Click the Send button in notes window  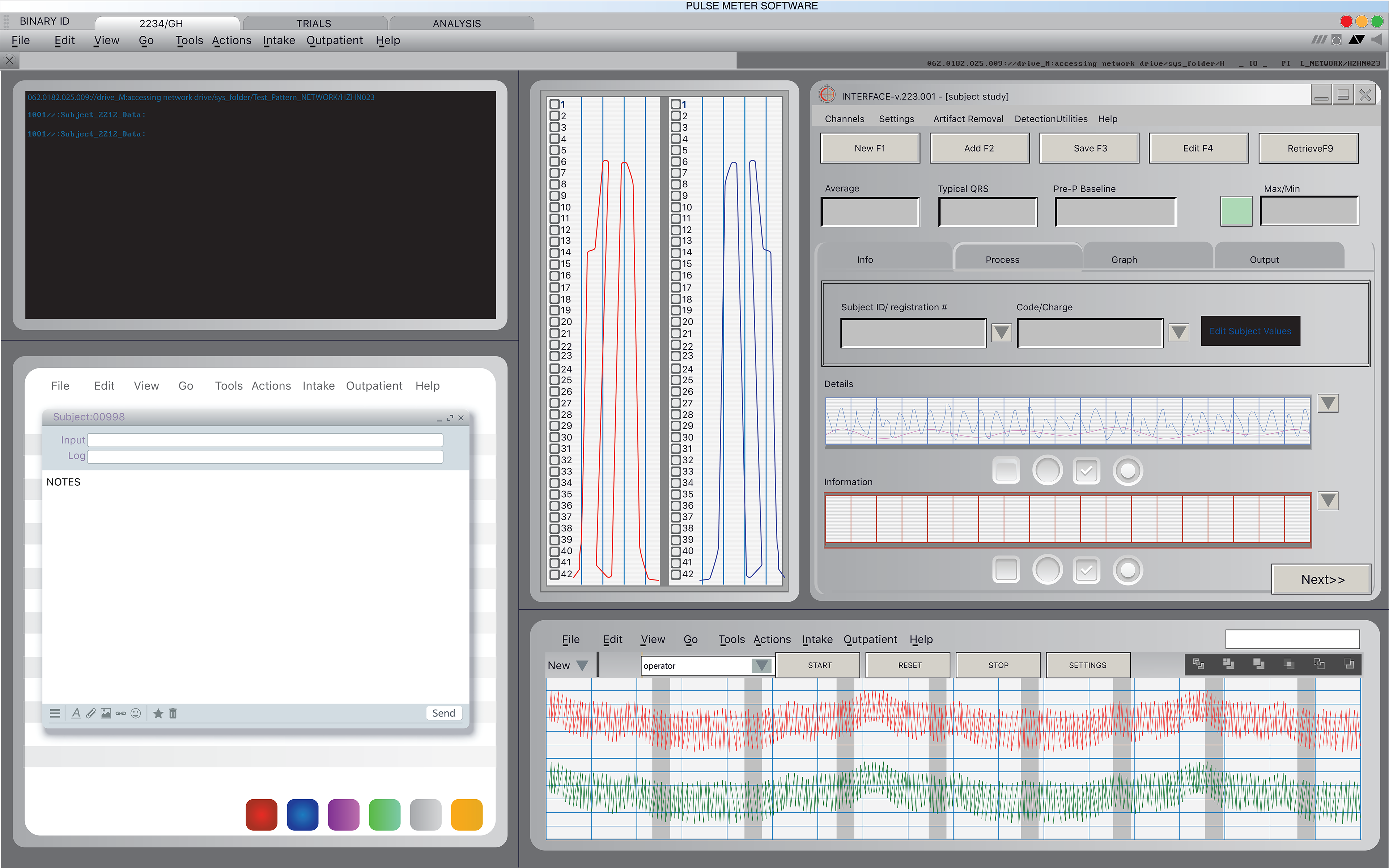[x=444, y=713]
